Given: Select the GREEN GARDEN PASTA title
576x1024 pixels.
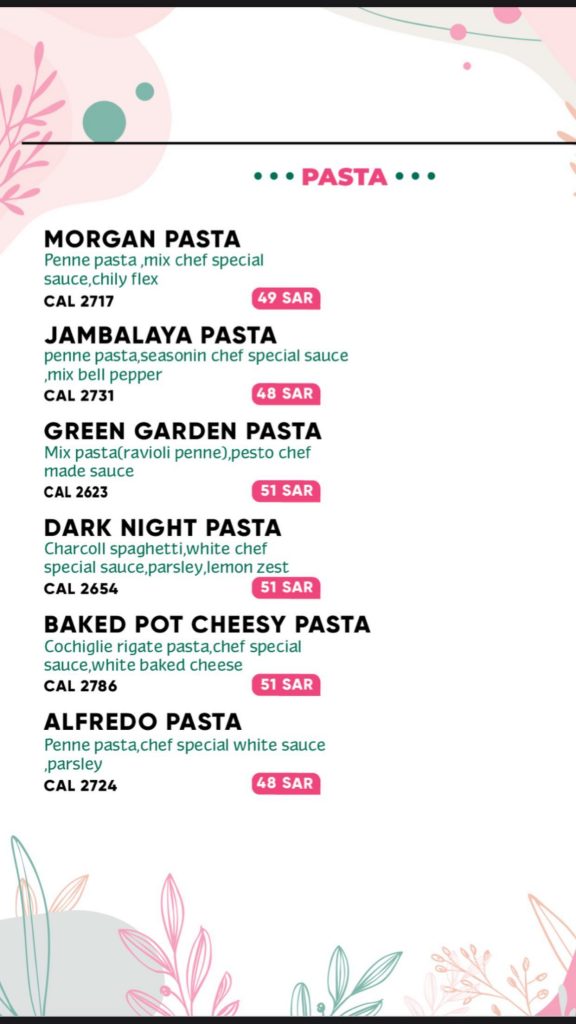Looking at the screenshot, I should click(x=183, y=431).
